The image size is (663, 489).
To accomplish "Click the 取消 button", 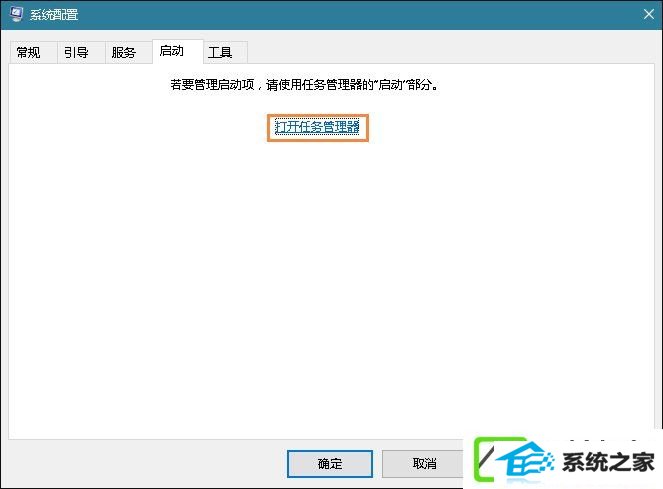I will 424,464.
